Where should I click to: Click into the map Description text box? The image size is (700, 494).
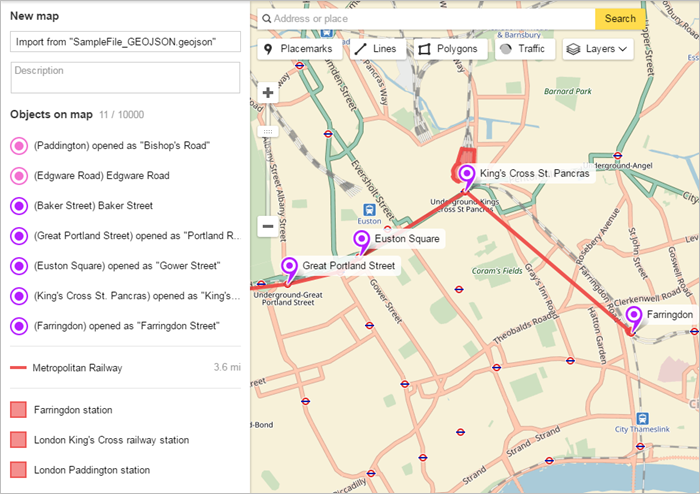[x=125, y=77]
